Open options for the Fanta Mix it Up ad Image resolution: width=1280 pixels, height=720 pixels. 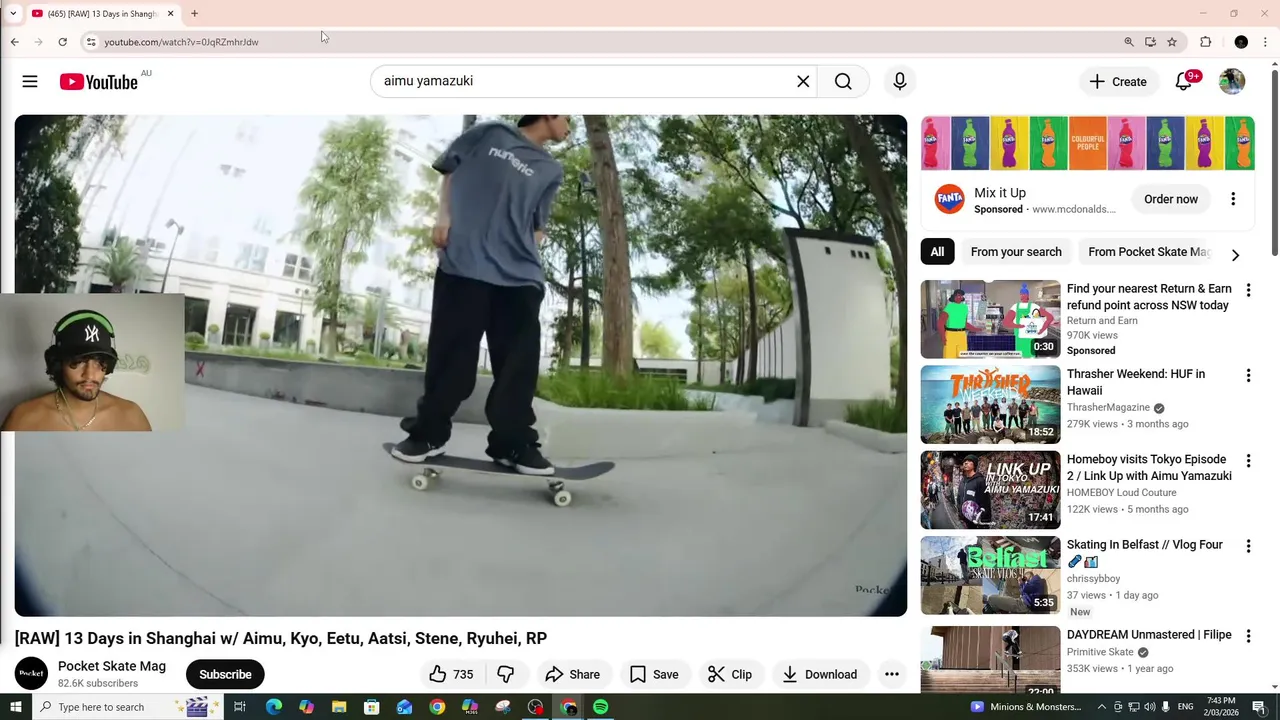(1233, 199)
